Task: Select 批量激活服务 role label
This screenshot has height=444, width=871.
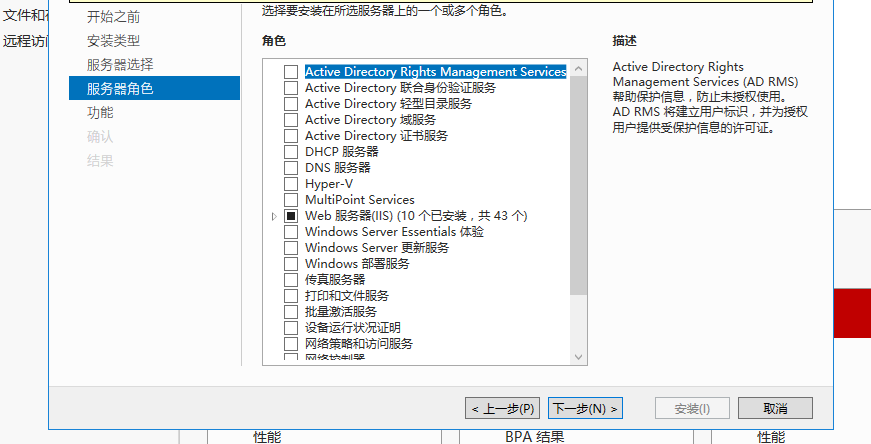Action: pyautogui.click(x=341, y=312)
